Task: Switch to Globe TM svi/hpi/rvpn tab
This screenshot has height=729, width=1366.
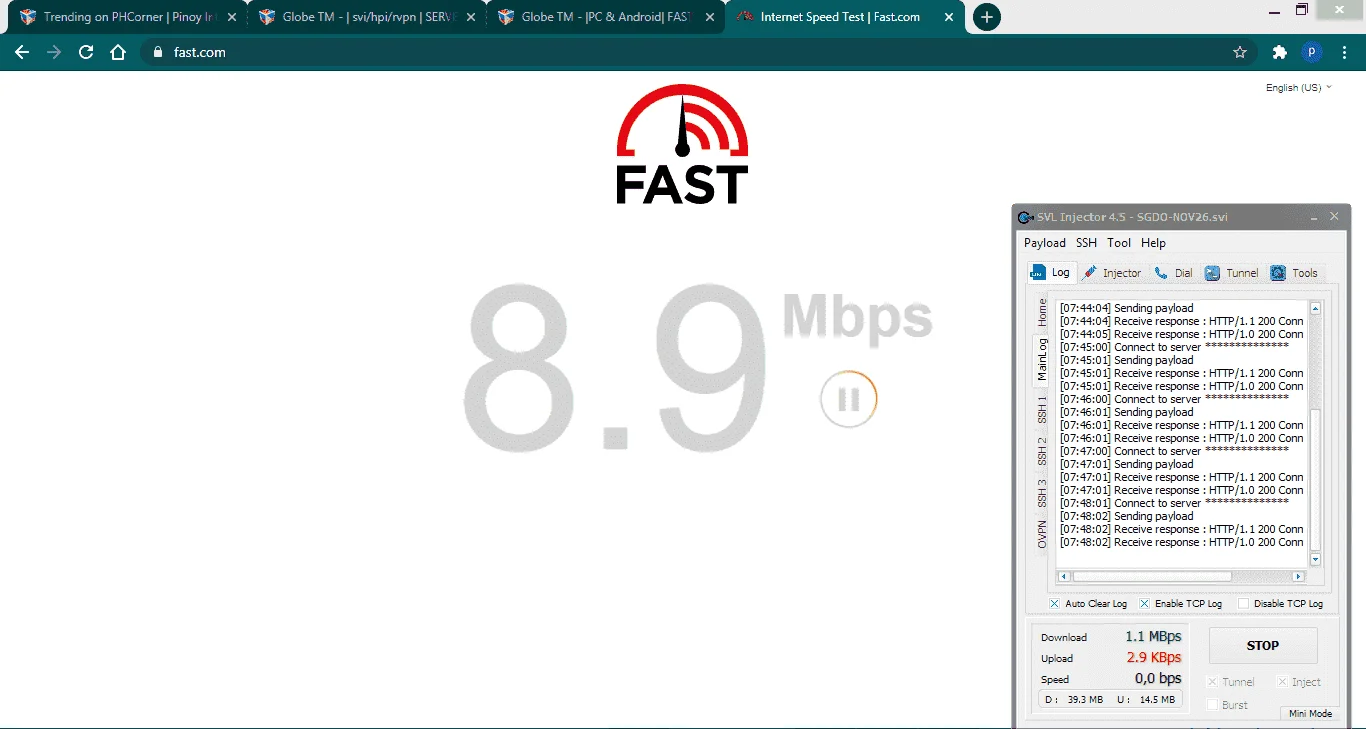Action: click(365, 17)
